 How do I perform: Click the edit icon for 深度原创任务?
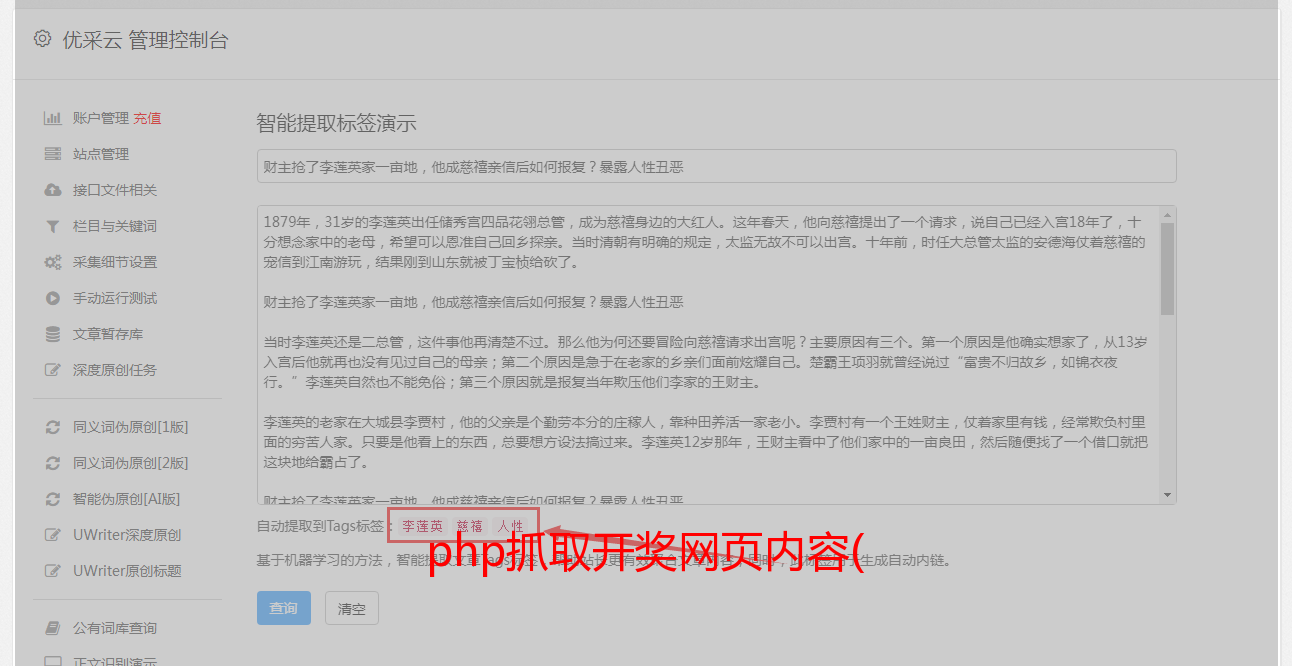[53, 370]
